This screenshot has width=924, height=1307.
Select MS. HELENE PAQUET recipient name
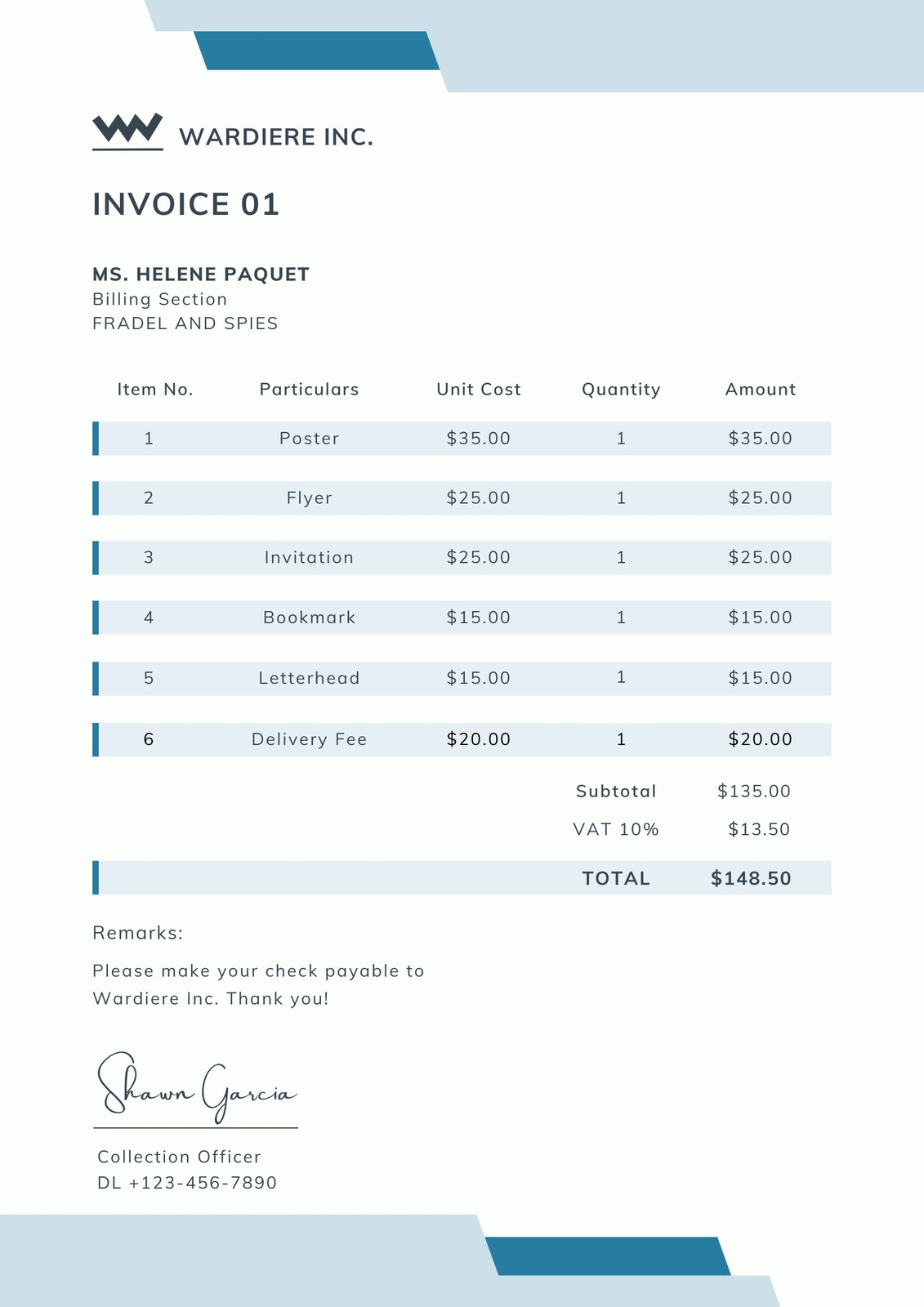(201, 274)
